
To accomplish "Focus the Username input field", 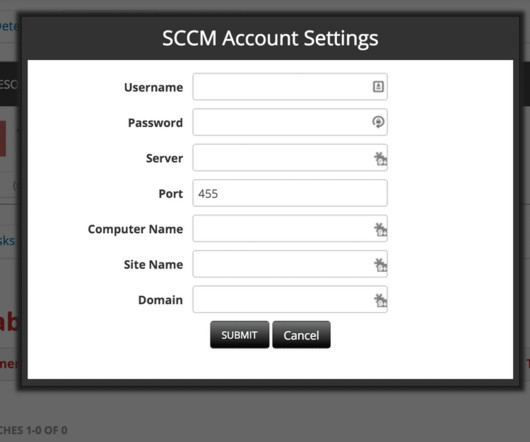I will (x=290, y=87).
